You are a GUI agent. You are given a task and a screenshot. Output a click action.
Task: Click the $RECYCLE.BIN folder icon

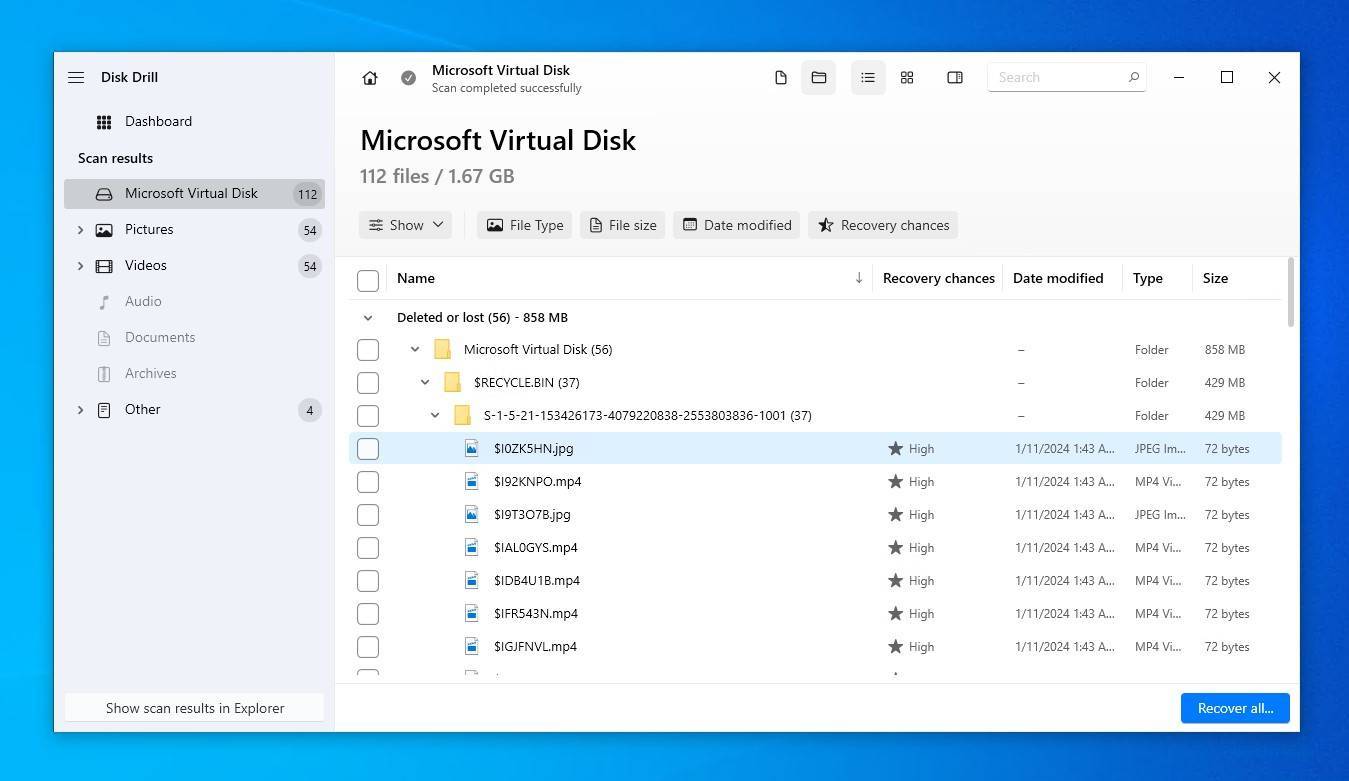pos(452,382)
